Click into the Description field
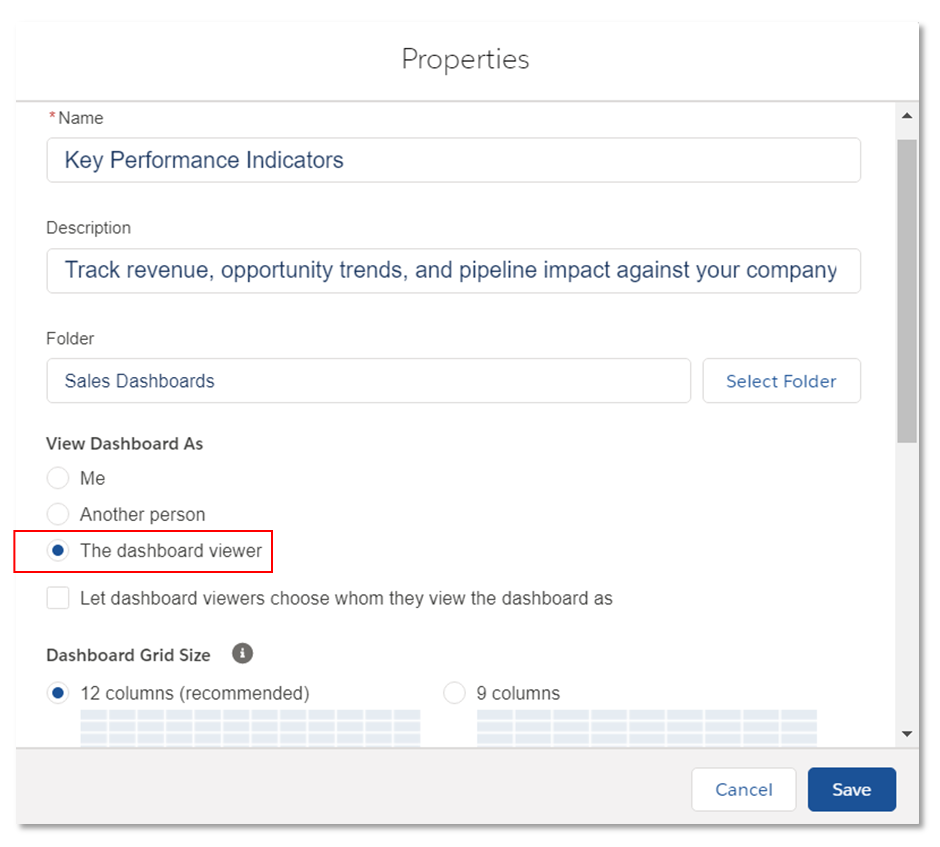 (454, 271)
